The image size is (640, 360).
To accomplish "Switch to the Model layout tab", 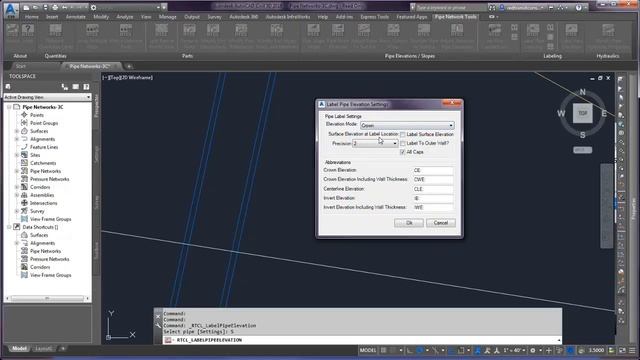I will tap(19, 349).
